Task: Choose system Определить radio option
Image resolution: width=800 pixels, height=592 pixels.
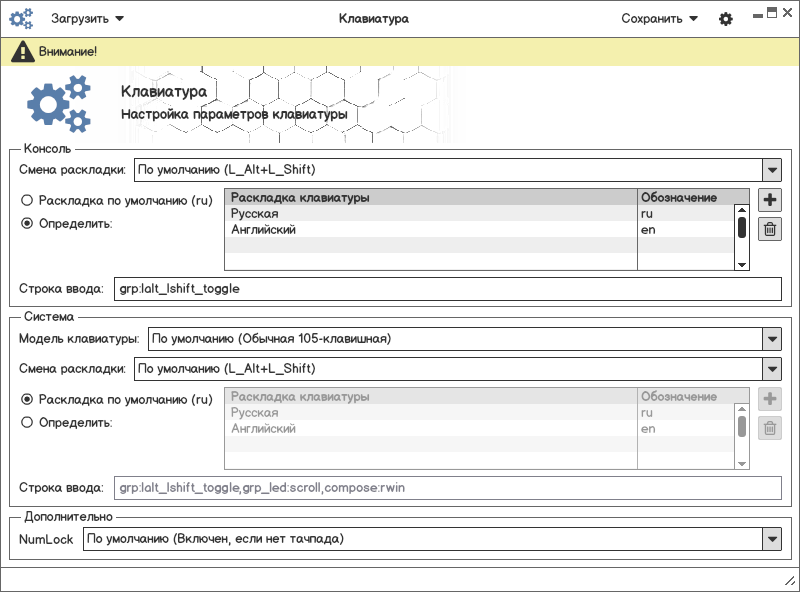Action: pos(27,422)
